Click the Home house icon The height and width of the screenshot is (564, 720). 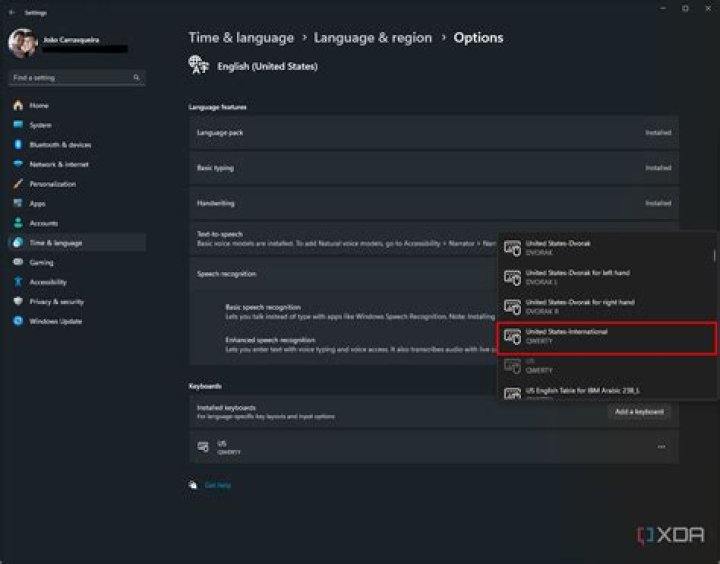click(18, 105)
